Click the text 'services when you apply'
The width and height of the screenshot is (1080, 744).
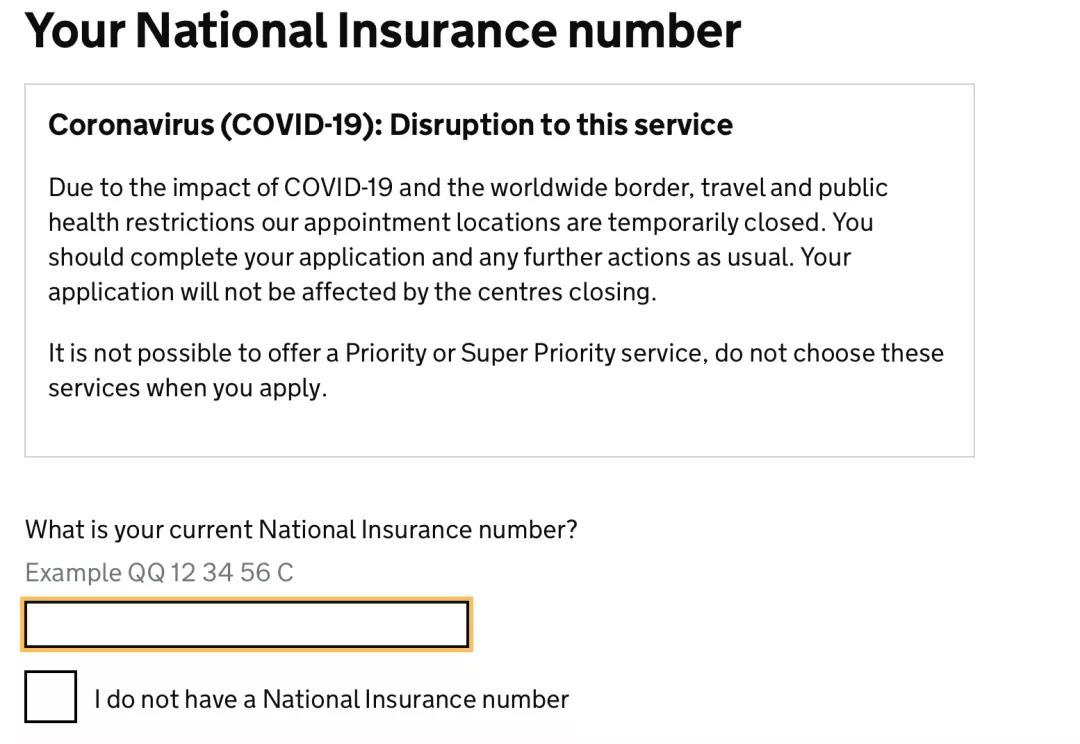(186, 388)
